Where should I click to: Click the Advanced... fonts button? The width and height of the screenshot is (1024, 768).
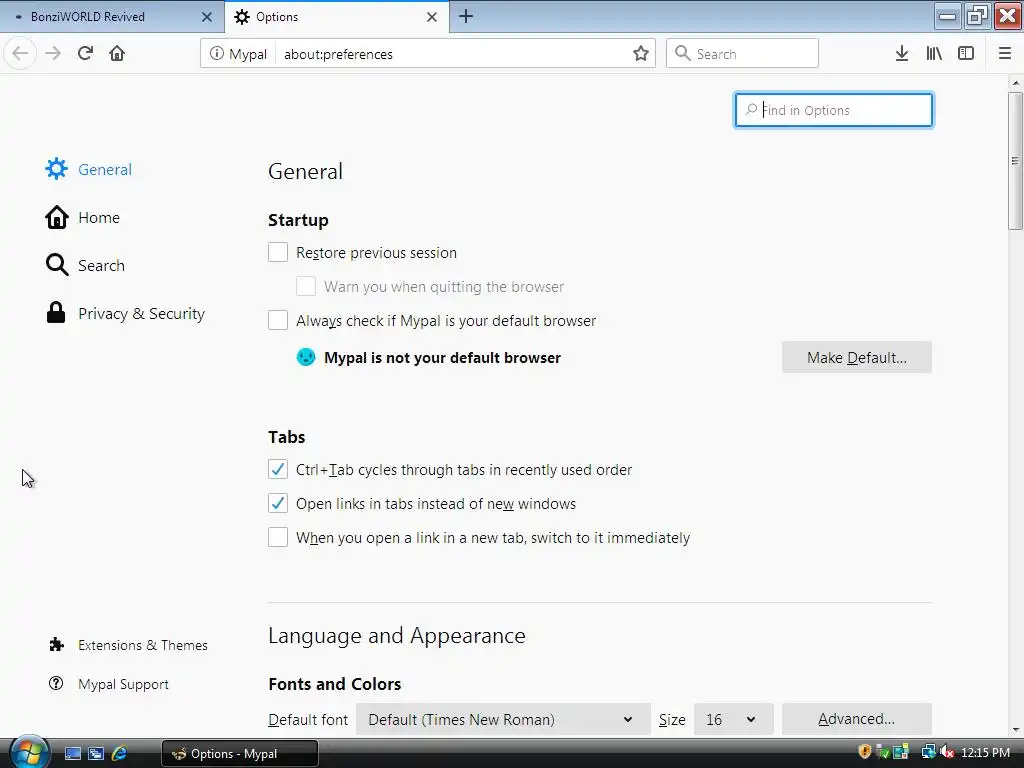coord(857,719)
